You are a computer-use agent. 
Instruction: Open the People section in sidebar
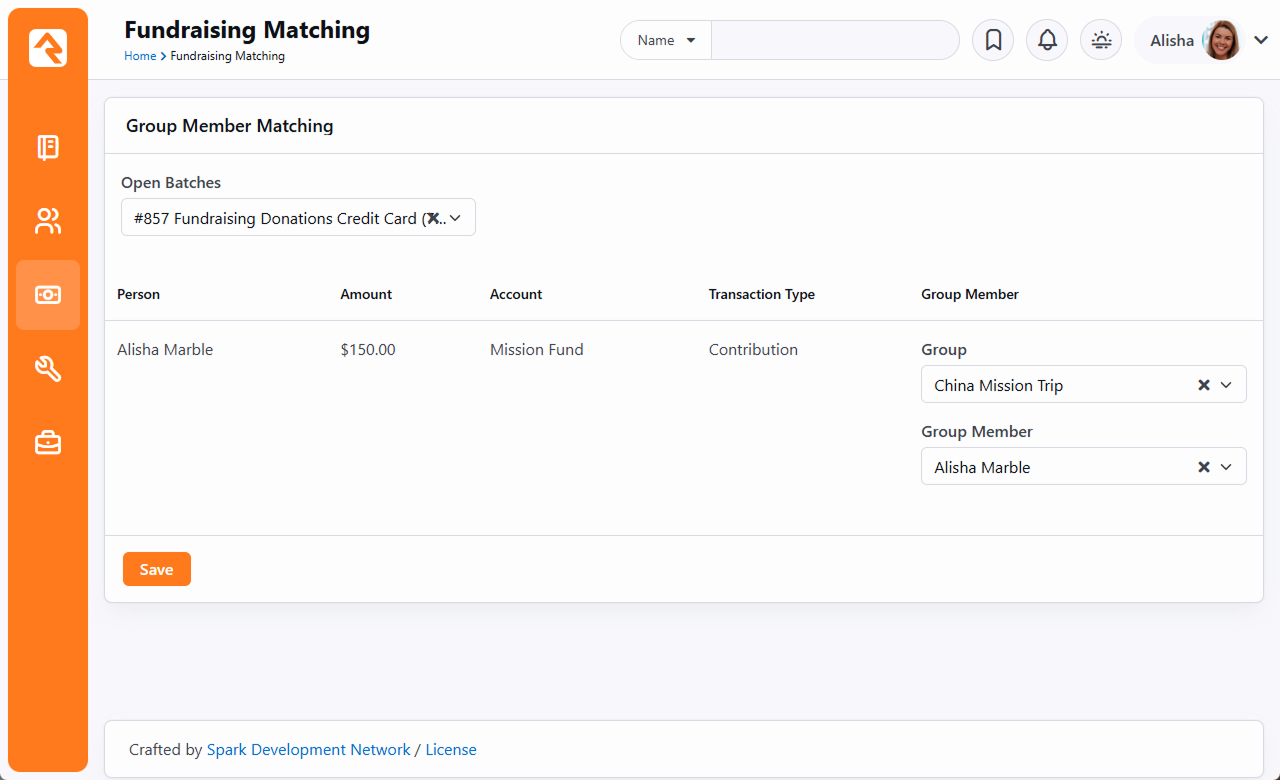point(48,221)
